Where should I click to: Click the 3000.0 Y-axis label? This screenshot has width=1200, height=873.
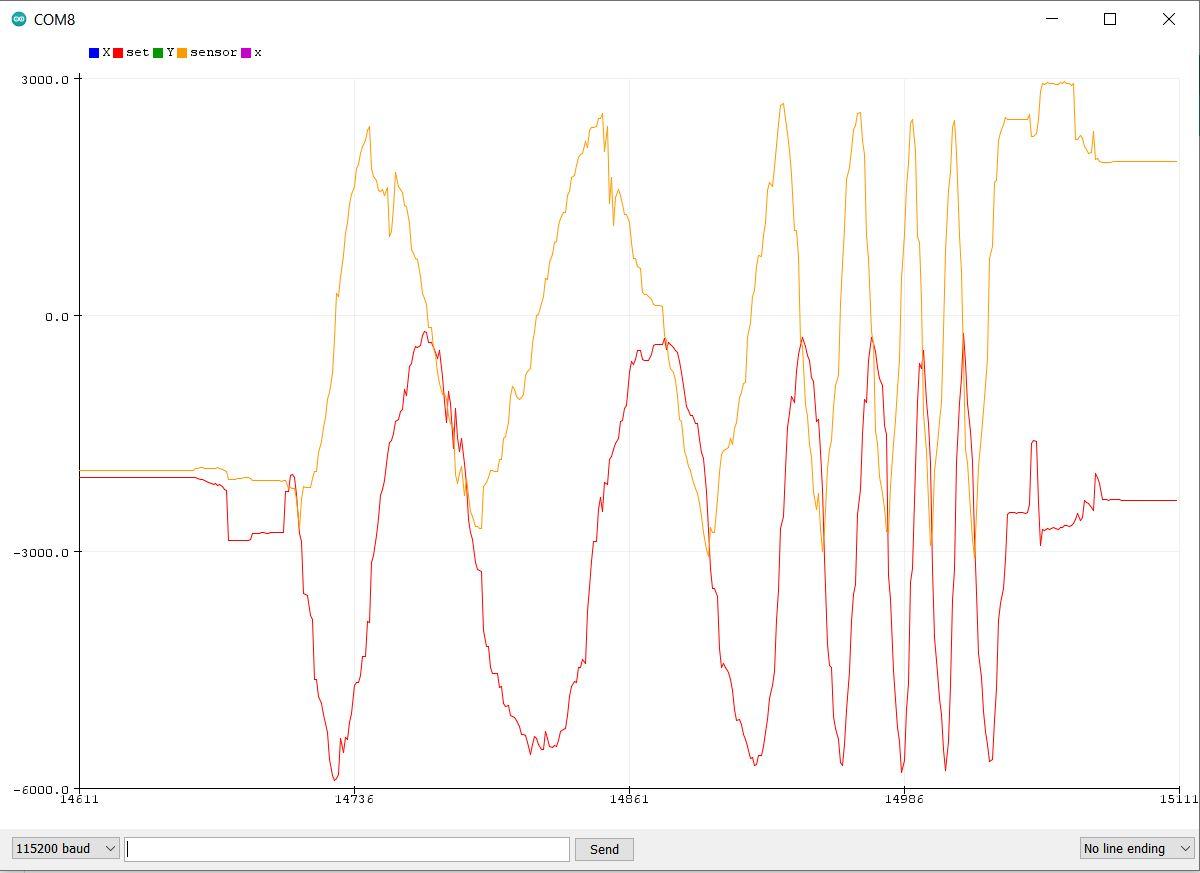(45, 79)
